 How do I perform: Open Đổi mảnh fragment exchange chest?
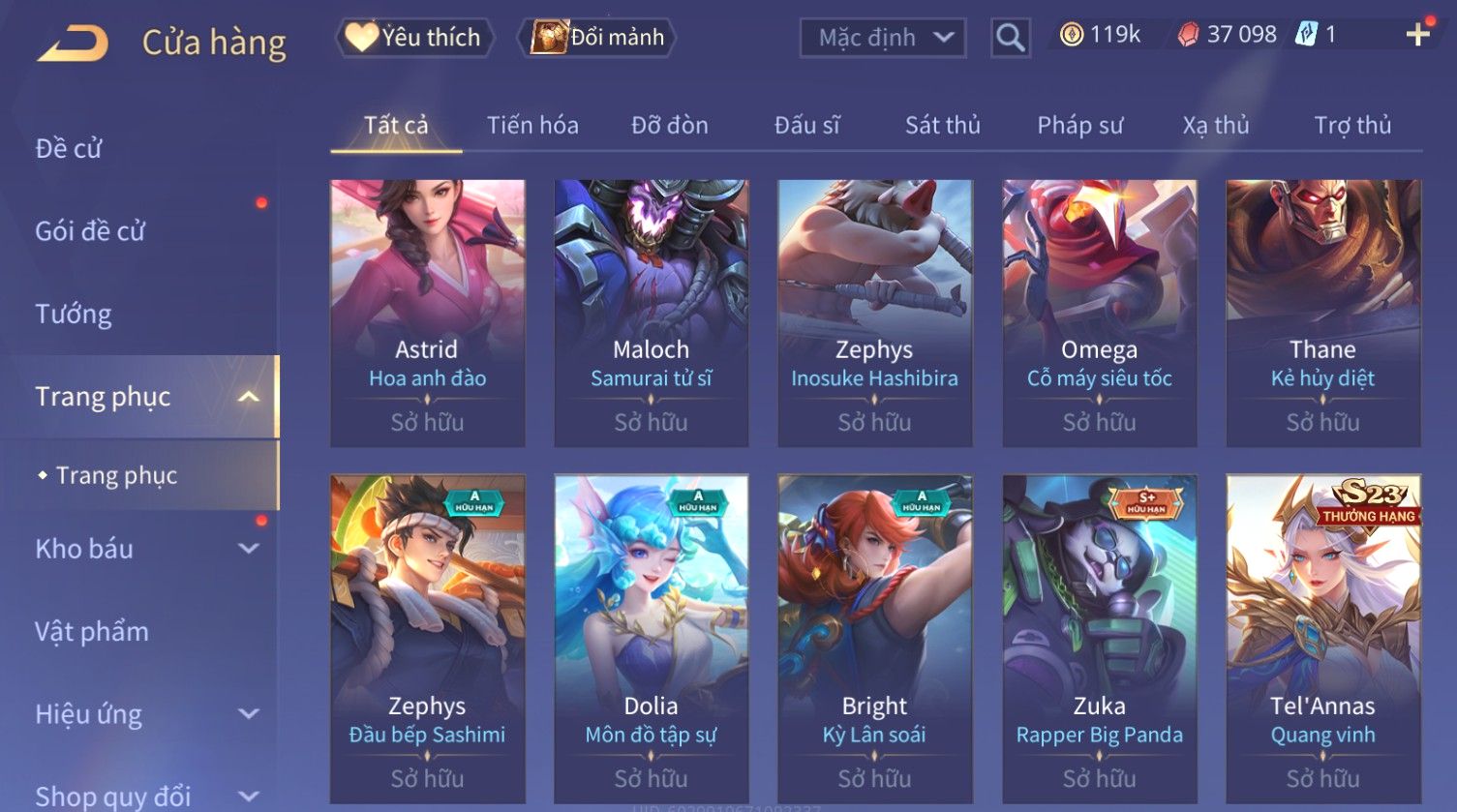(598, 38)
